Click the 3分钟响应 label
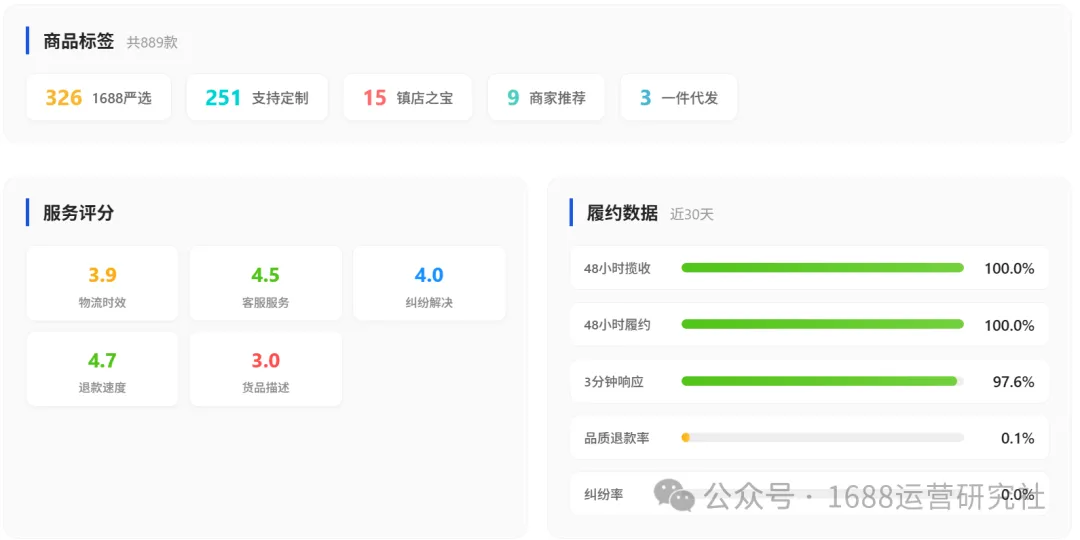Screen dimensions: 1080x540 click(x=614, y=382)
